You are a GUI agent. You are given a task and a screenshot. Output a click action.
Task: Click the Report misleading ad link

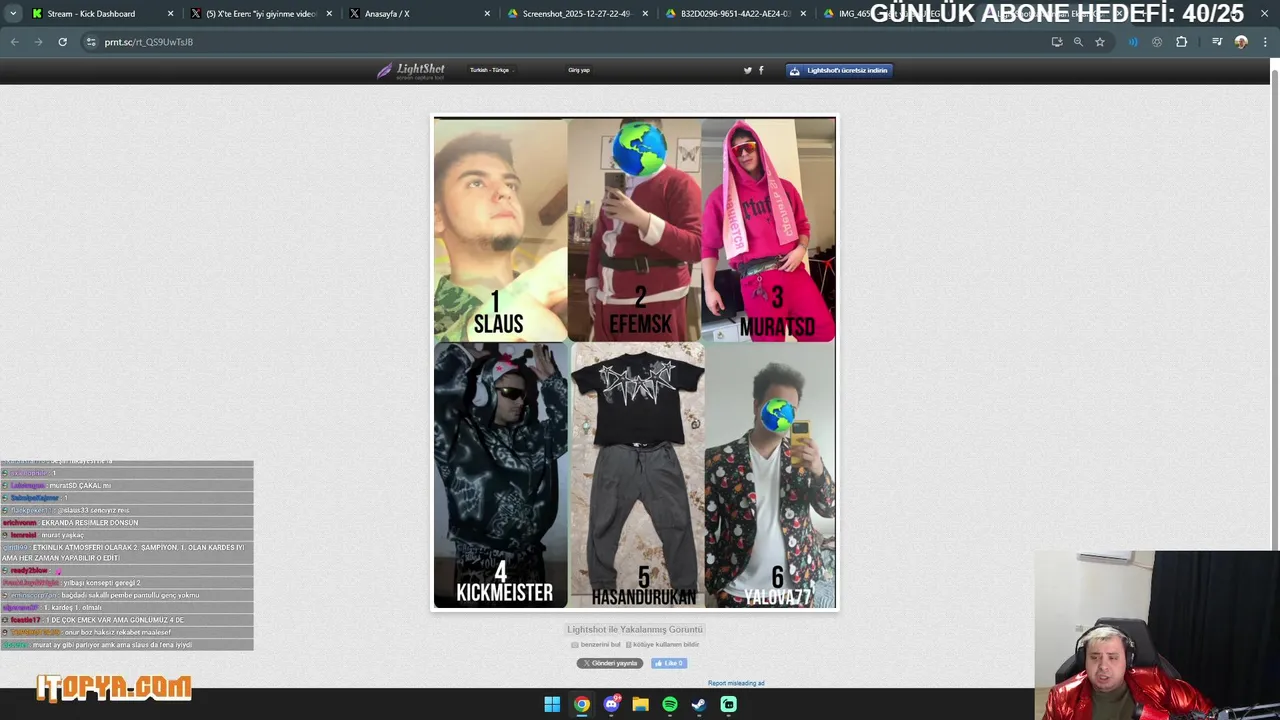point(736,683)
